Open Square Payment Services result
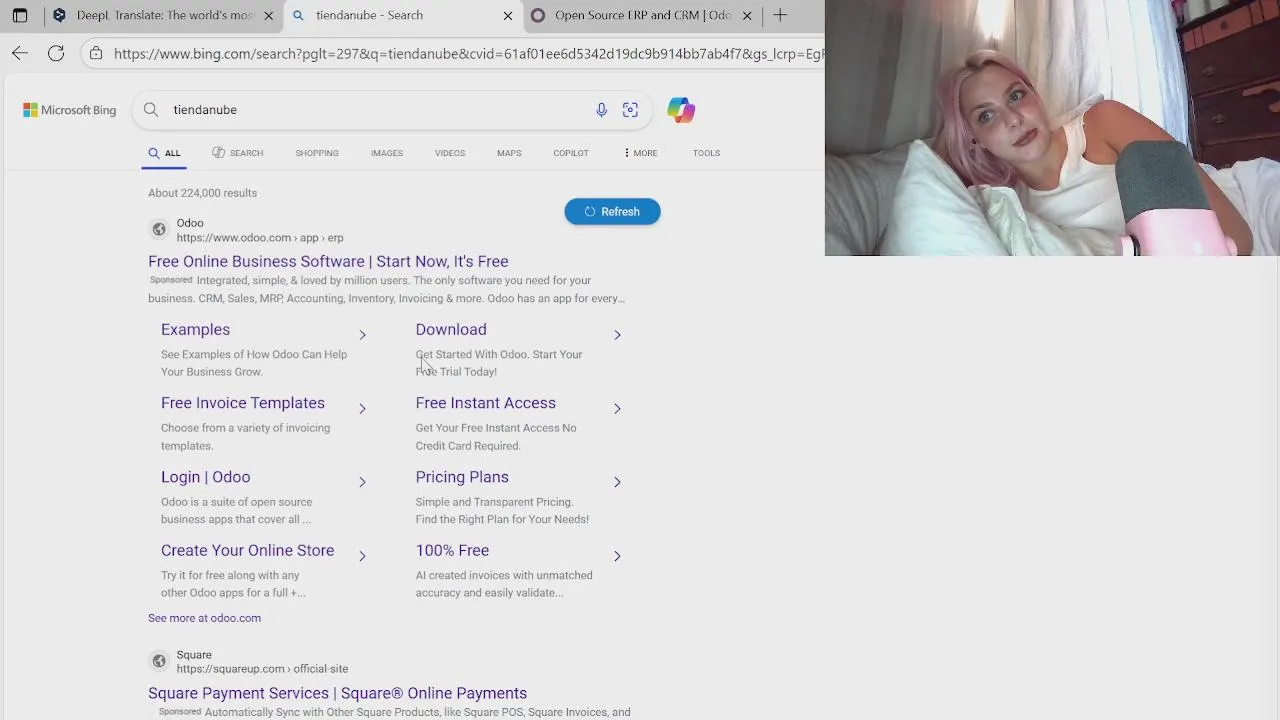This screenshot has width=1280, height=720. pyautogui.click(x=337, y=693)
